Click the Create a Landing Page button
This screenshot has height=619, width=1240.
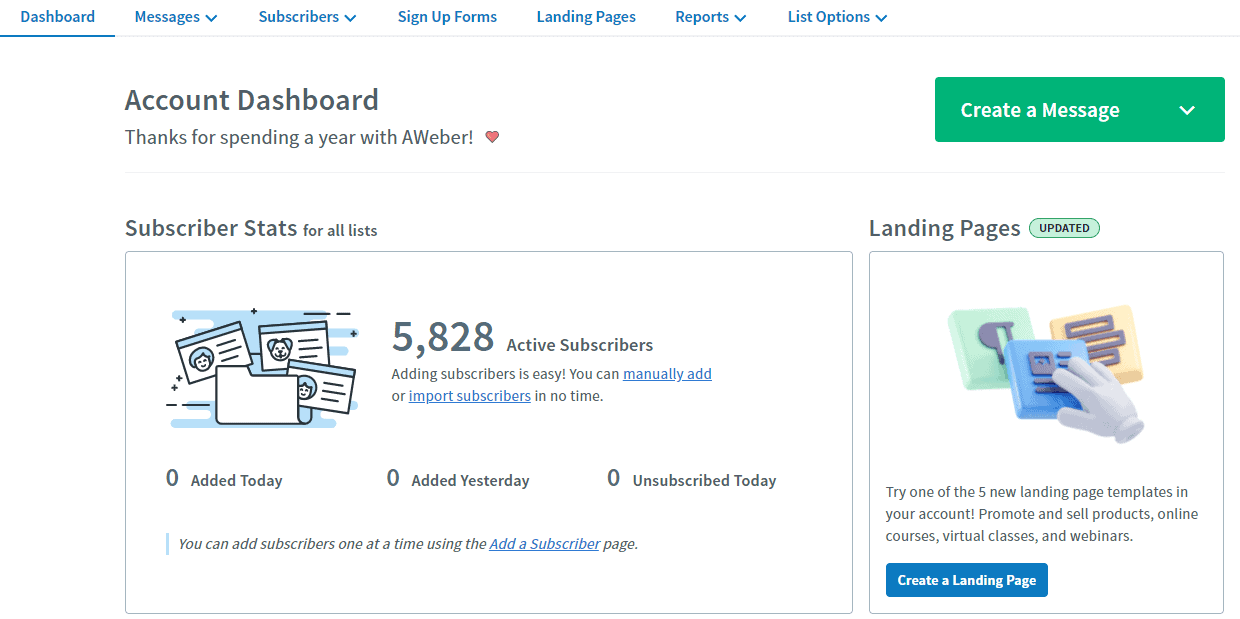point(966,580)
